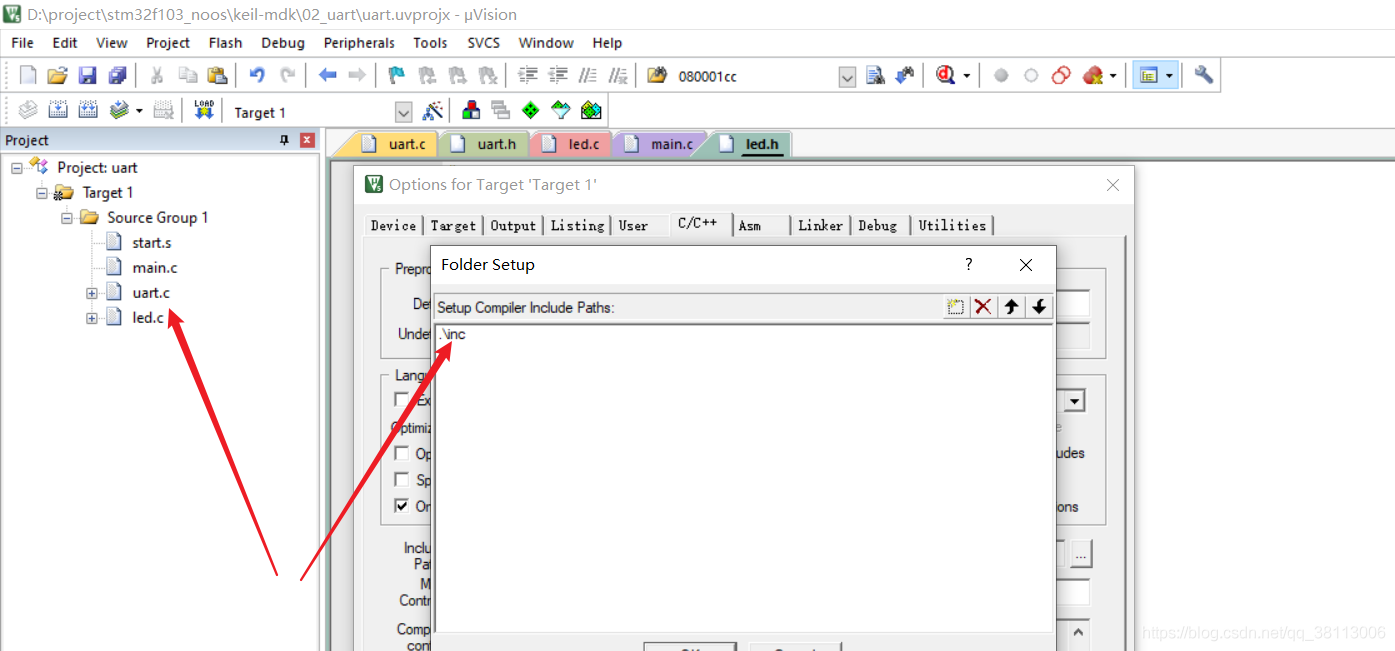
Task: Click the LOAD download-to-flash icon
Action: pyautogui.click(x=204, y=111)
